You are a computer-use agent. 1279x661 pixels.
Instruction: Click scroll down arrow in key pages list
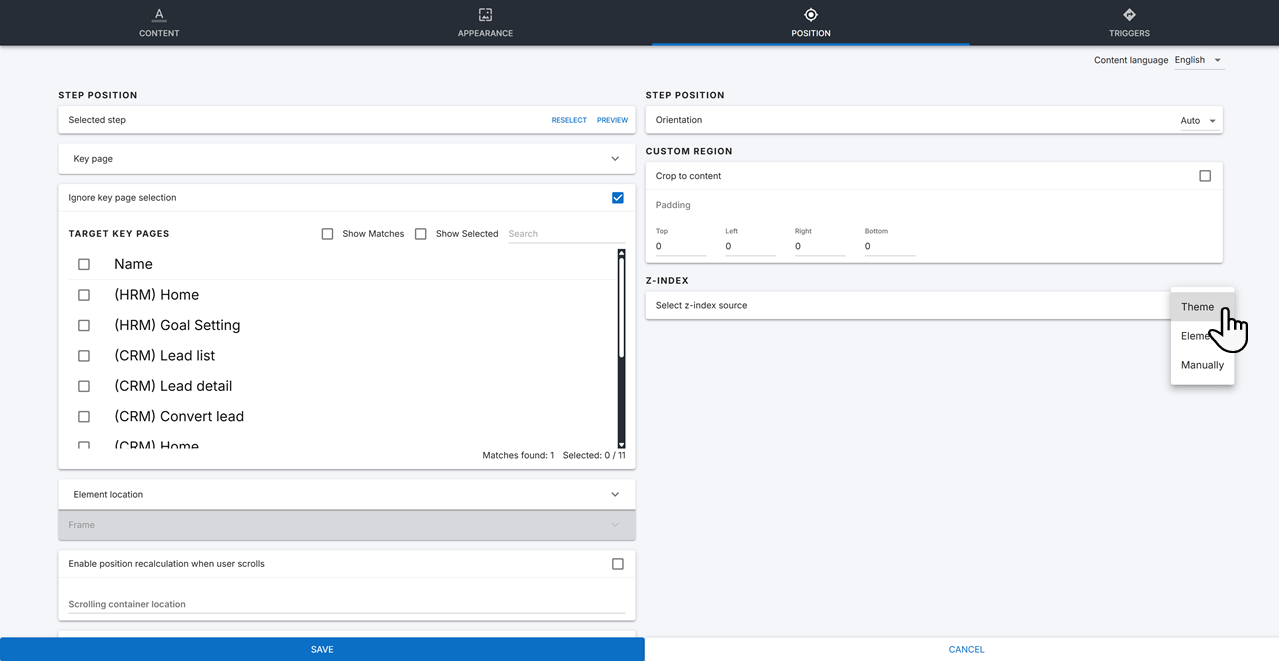point(621,443)
